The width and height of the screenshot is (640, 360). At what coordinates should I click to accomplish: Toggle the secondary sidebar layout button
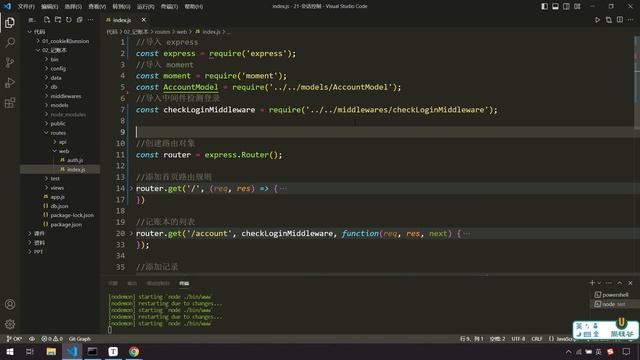pos(566,7)
